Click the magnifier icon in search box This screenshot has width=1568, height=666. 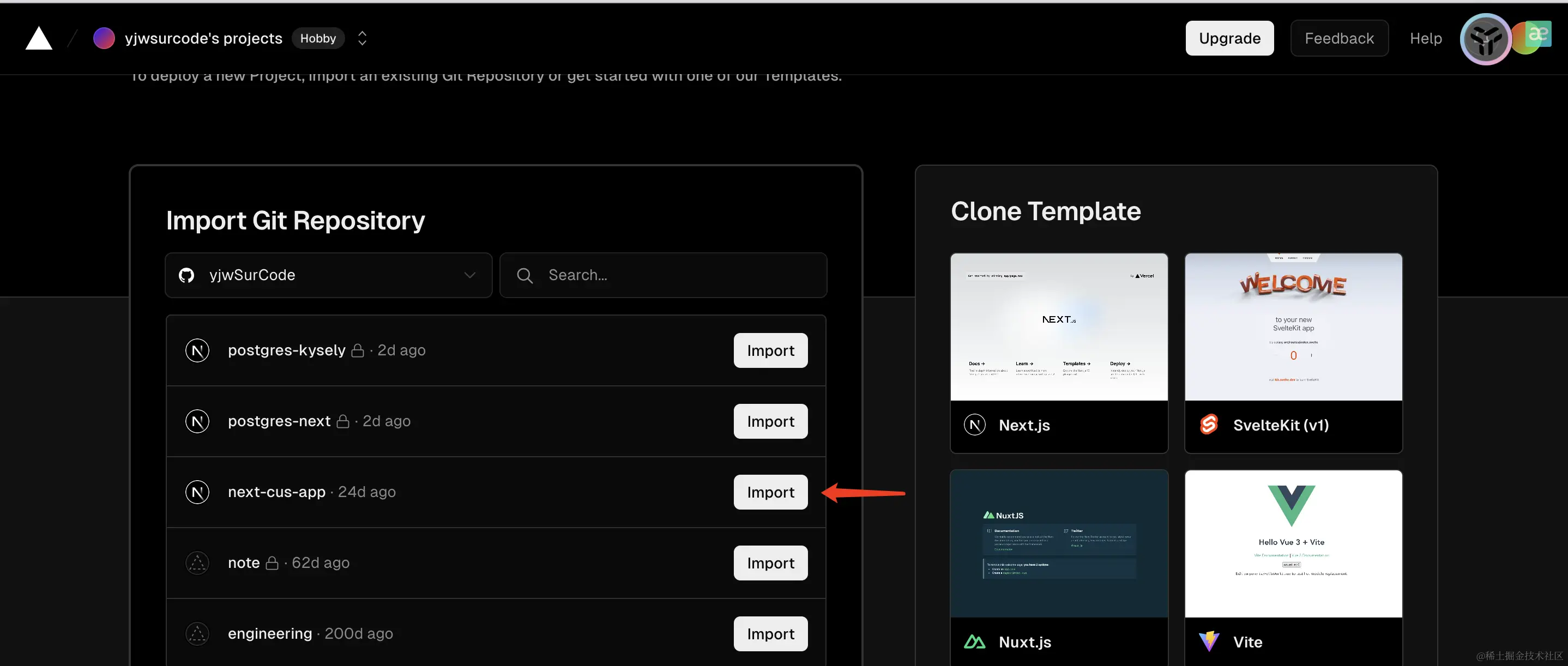[524, 276]
